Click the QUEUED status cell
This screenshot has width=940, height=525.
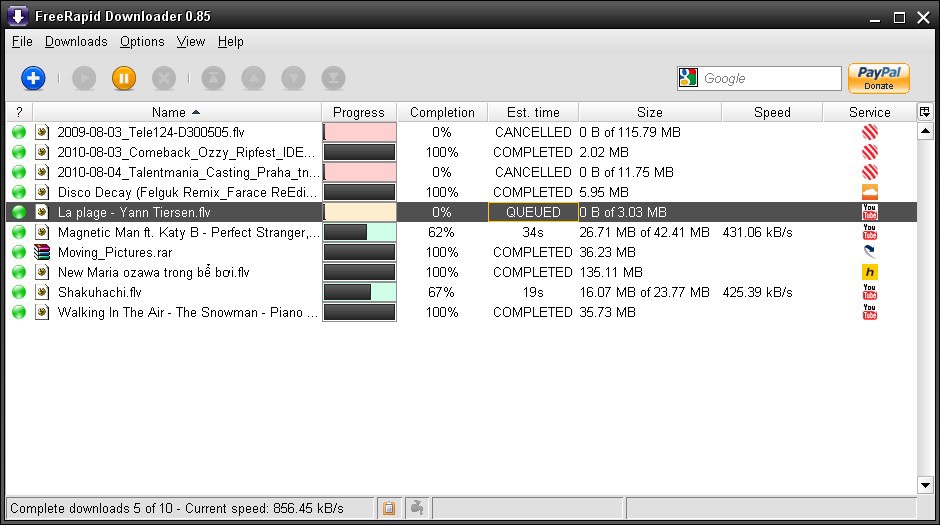pos(533,212)
